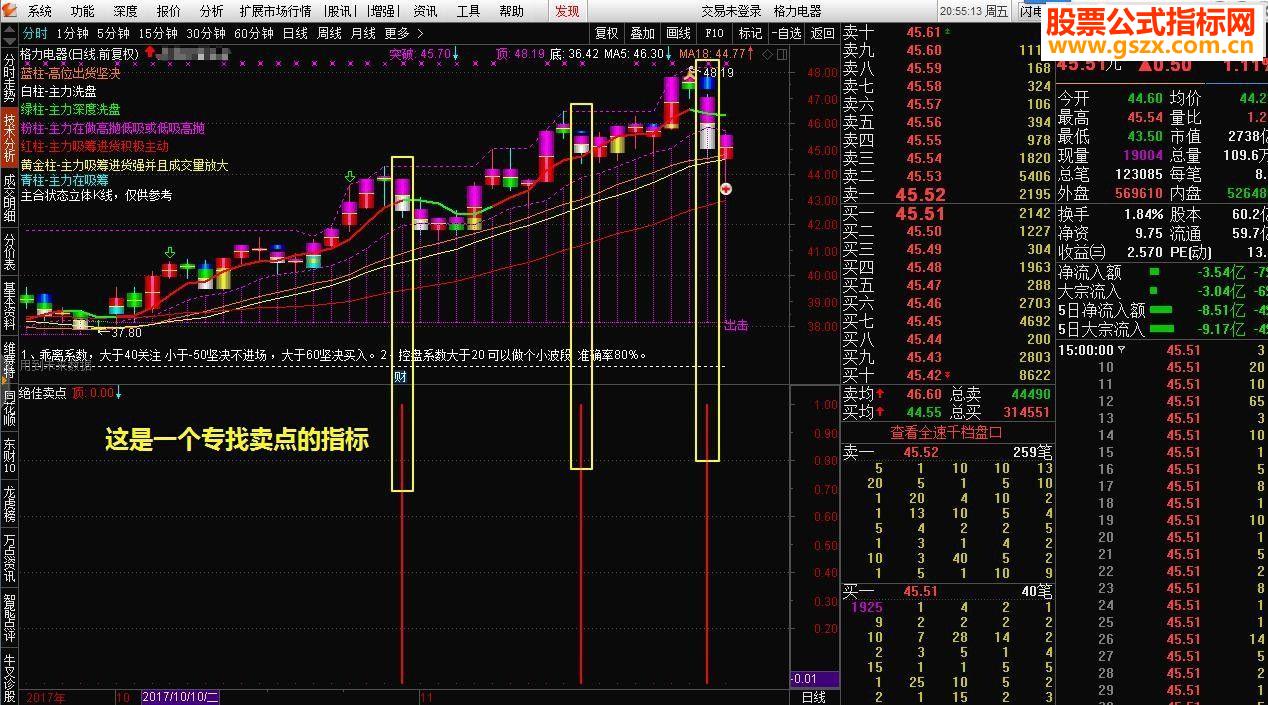Image resolution: width=1268 pixels, height=705 pixels.
Task: Open the 万点资讯 side tab
Action: point(9,558)
